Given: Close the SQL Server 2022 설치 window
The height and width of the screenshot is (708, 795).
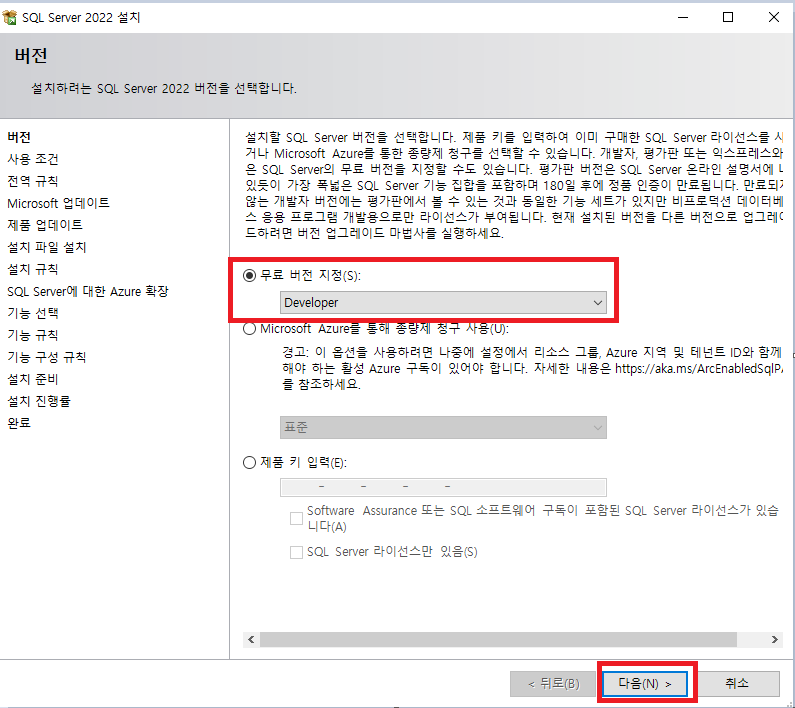Looking at the screenshot, I should [x=774, y=17].
